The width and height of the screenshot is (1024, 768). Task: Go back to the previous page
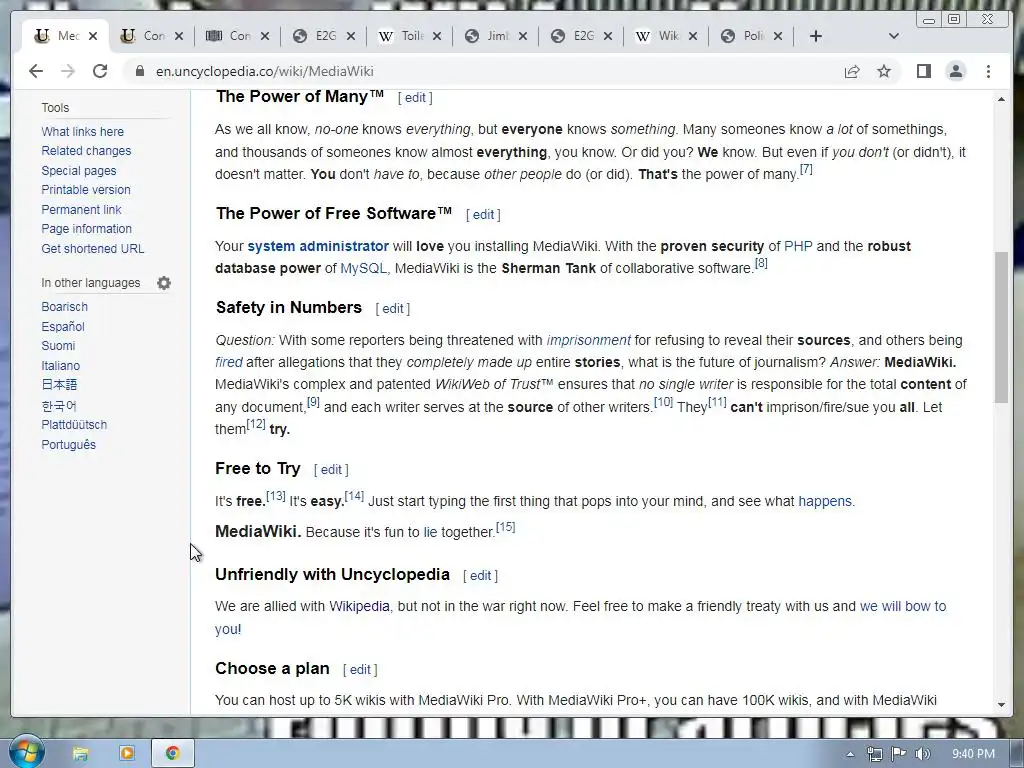[x=36, y=71]
